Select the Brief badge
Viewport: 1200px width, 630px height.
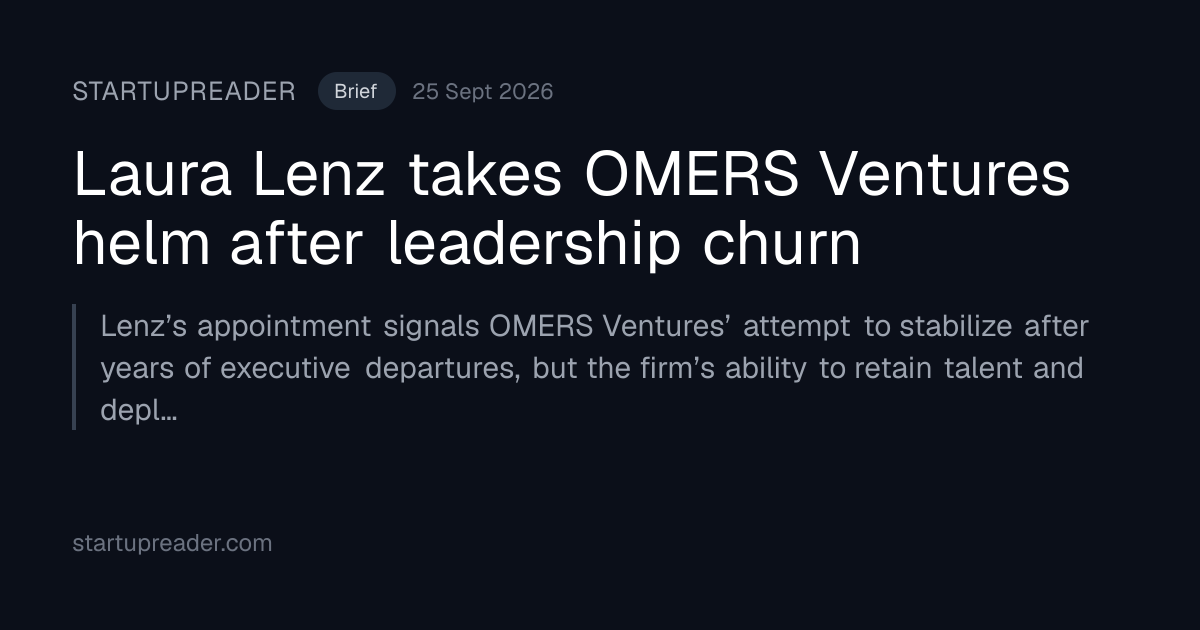click(x=356, y=92)
